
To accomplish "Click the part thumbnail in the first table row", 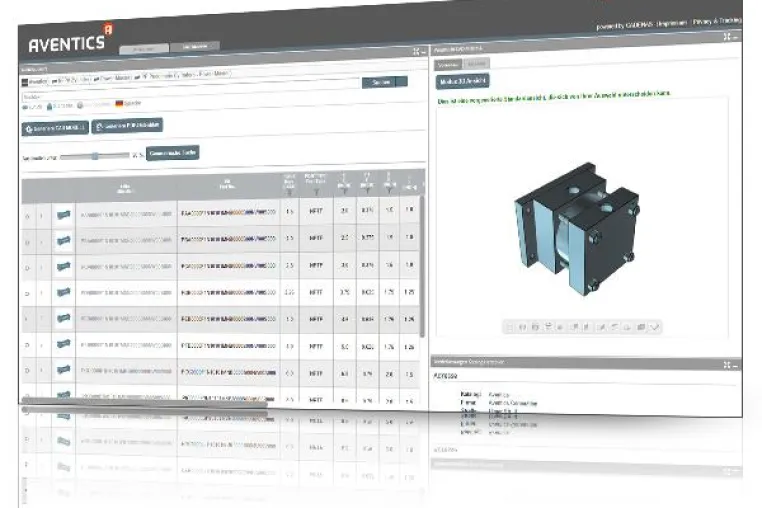I will [64, 214].
